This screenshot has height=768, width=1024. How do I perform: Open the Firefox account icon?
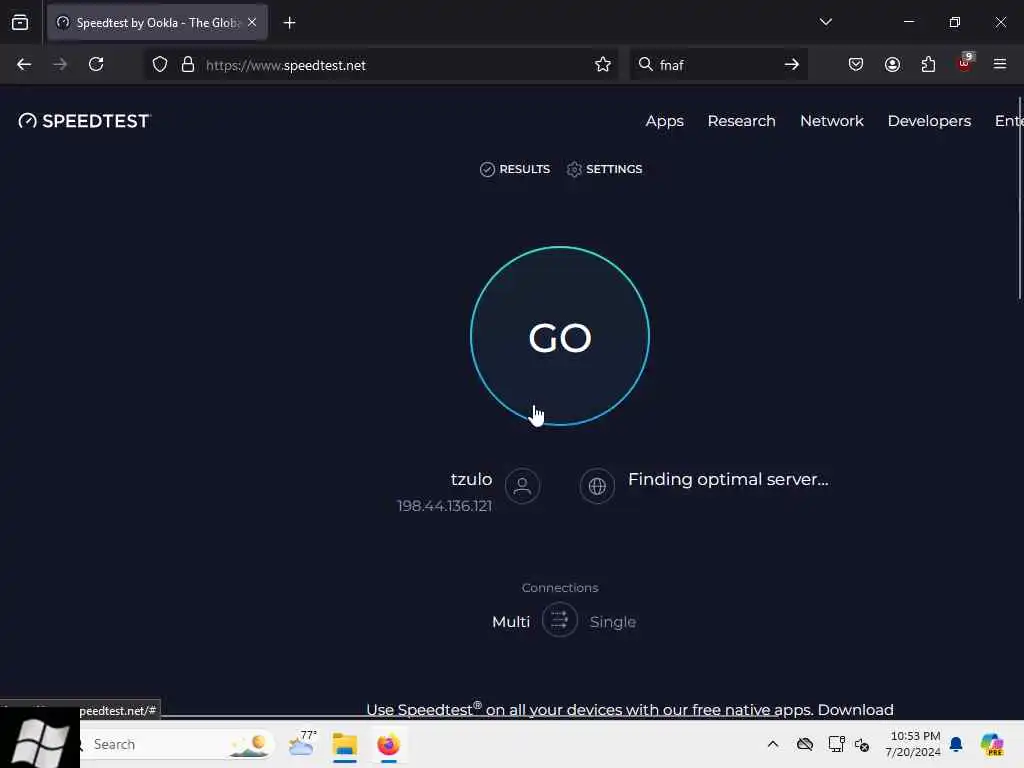(x=892, y=64)
